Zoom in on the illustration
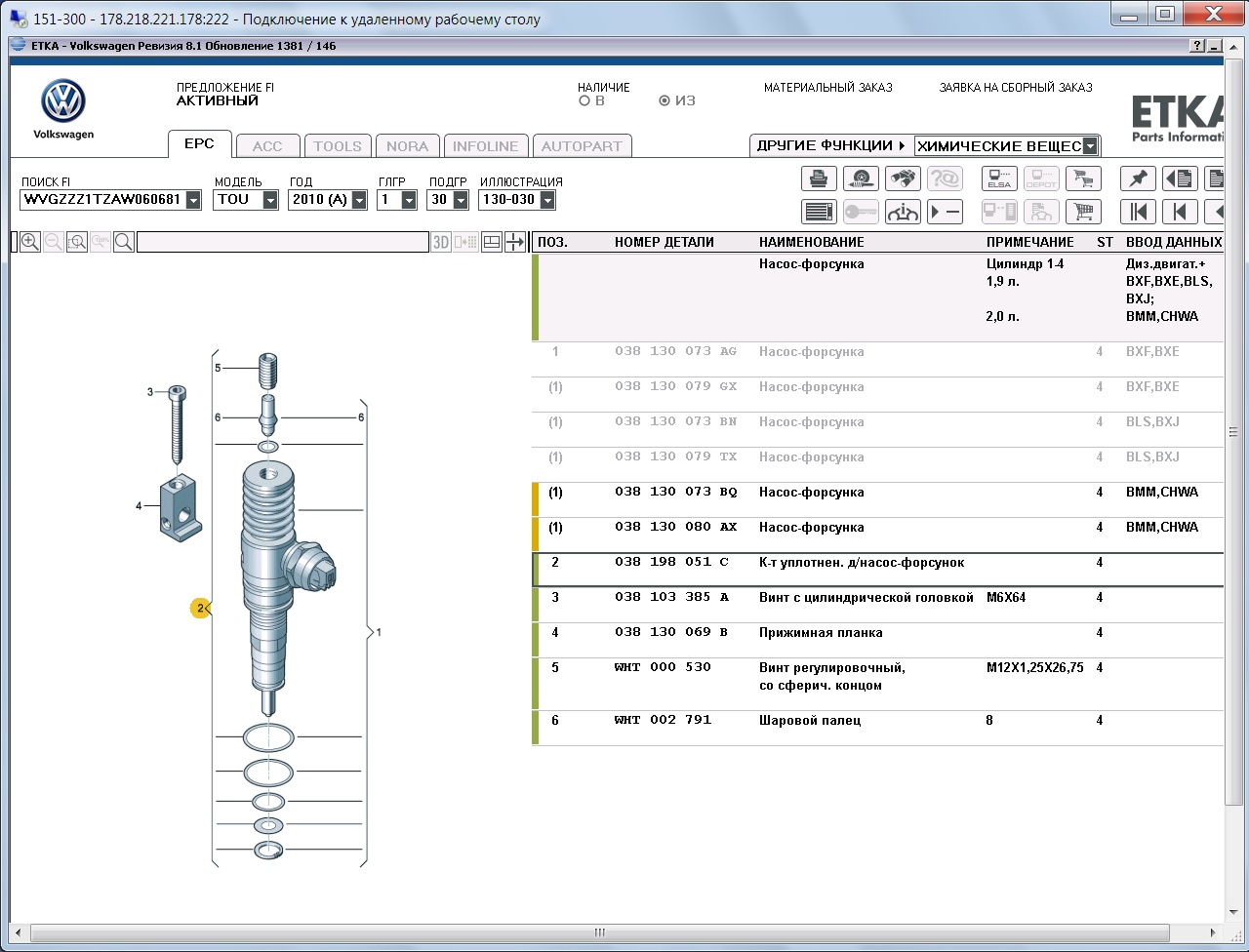1249x952 pixels. pyautogui.click(x=30, y=242)
